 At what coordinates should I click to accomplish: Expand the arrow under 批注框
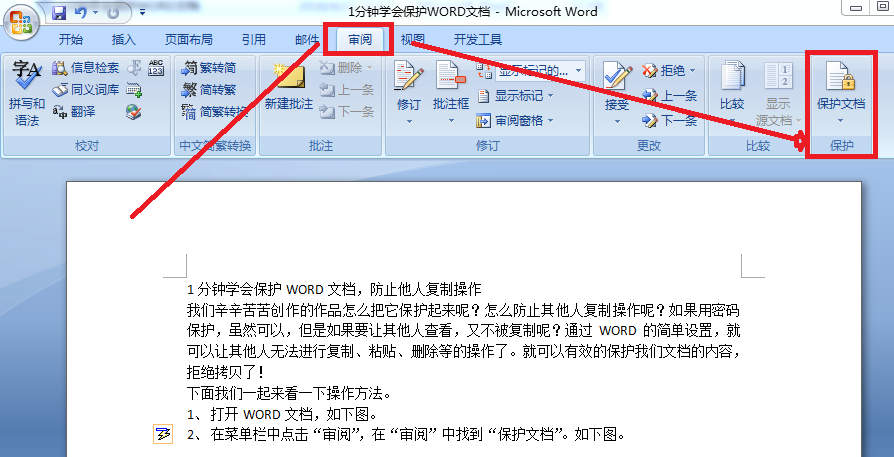451,121
